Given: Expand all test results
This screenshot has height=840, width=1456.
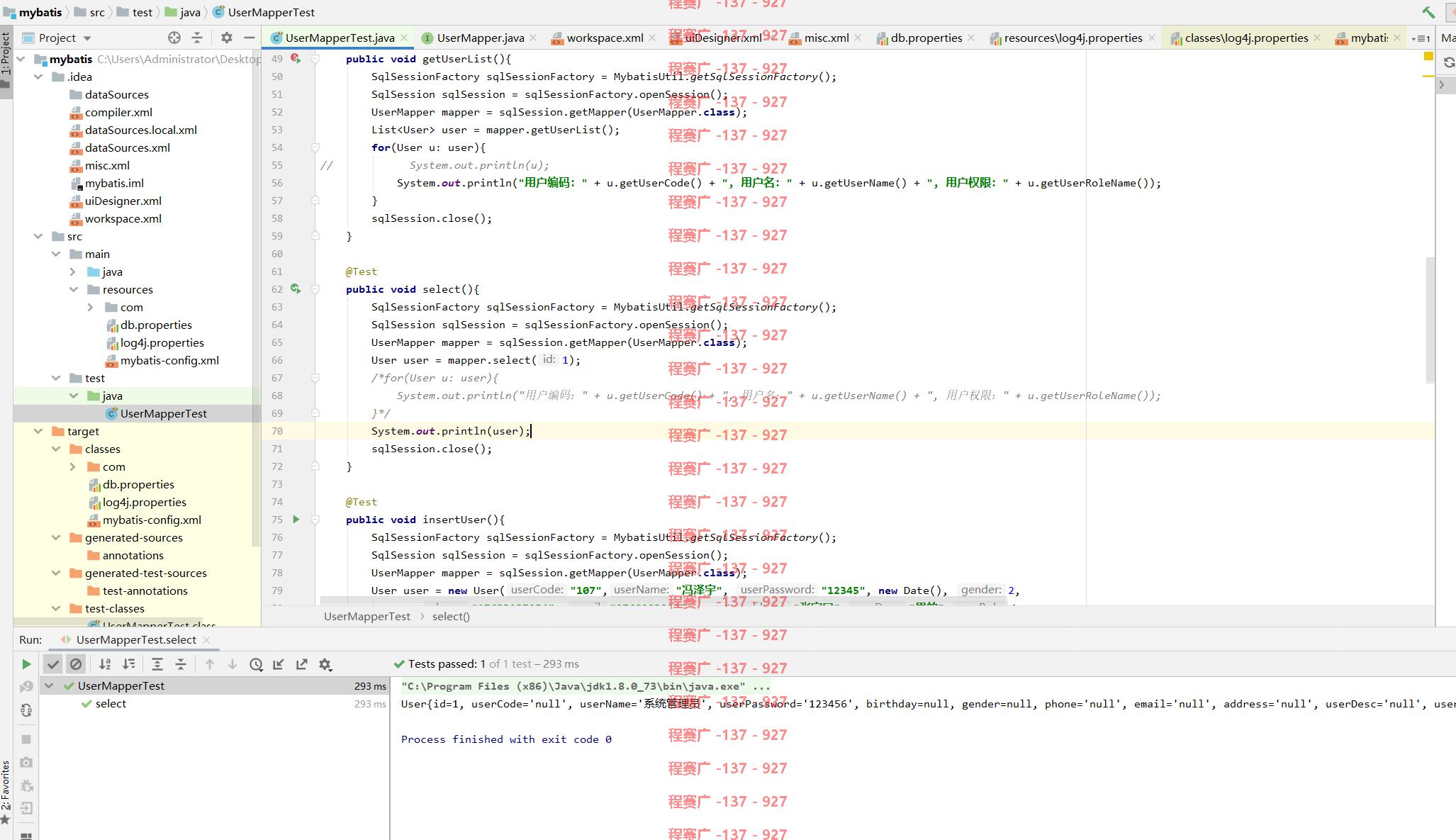Looking at the screenshot, I should pos(157,664).
